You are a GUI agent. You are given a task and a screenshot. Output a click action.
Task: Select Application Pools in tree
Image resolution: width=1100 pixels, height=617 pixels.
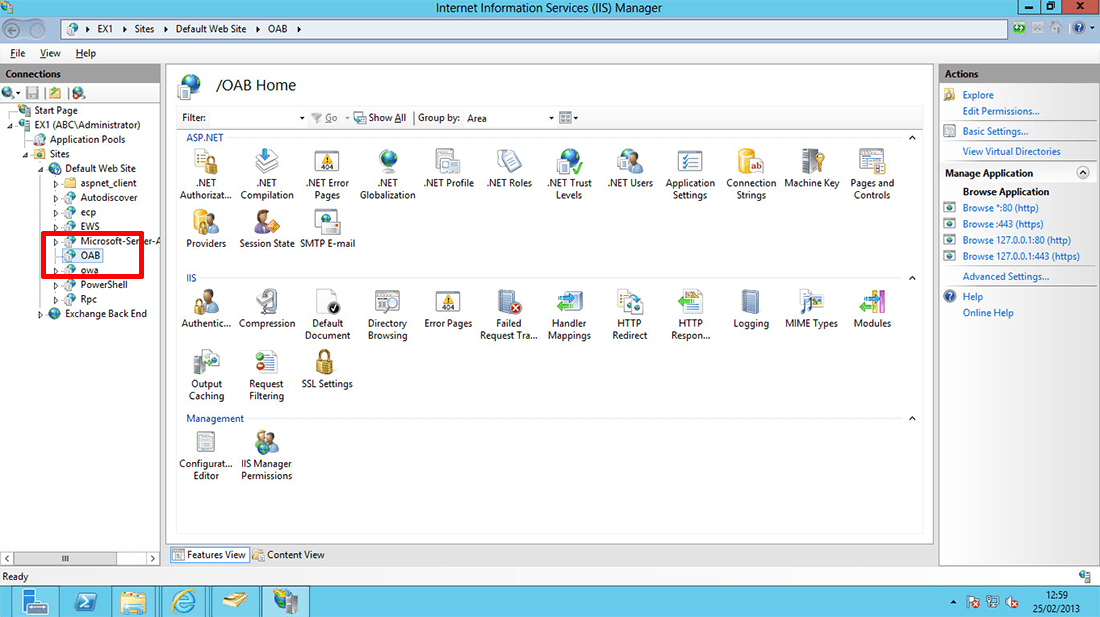pos(87,140)
